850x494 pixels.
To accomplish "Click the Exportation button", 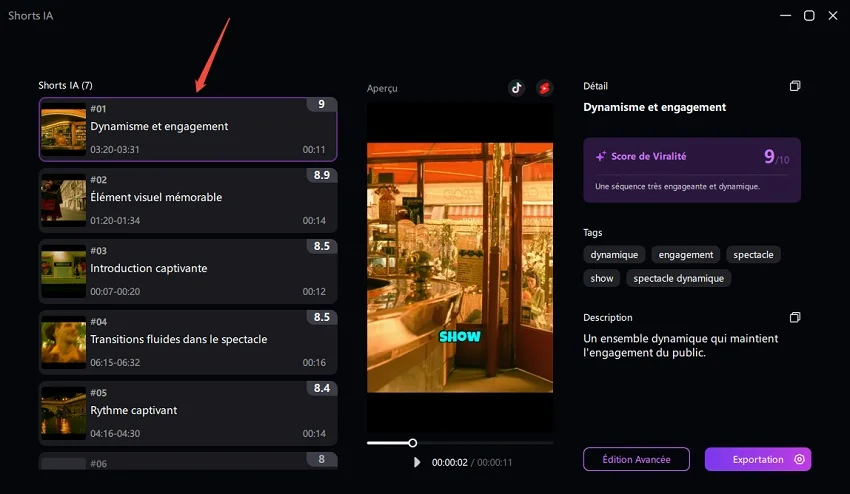I will tap(757, 459).
